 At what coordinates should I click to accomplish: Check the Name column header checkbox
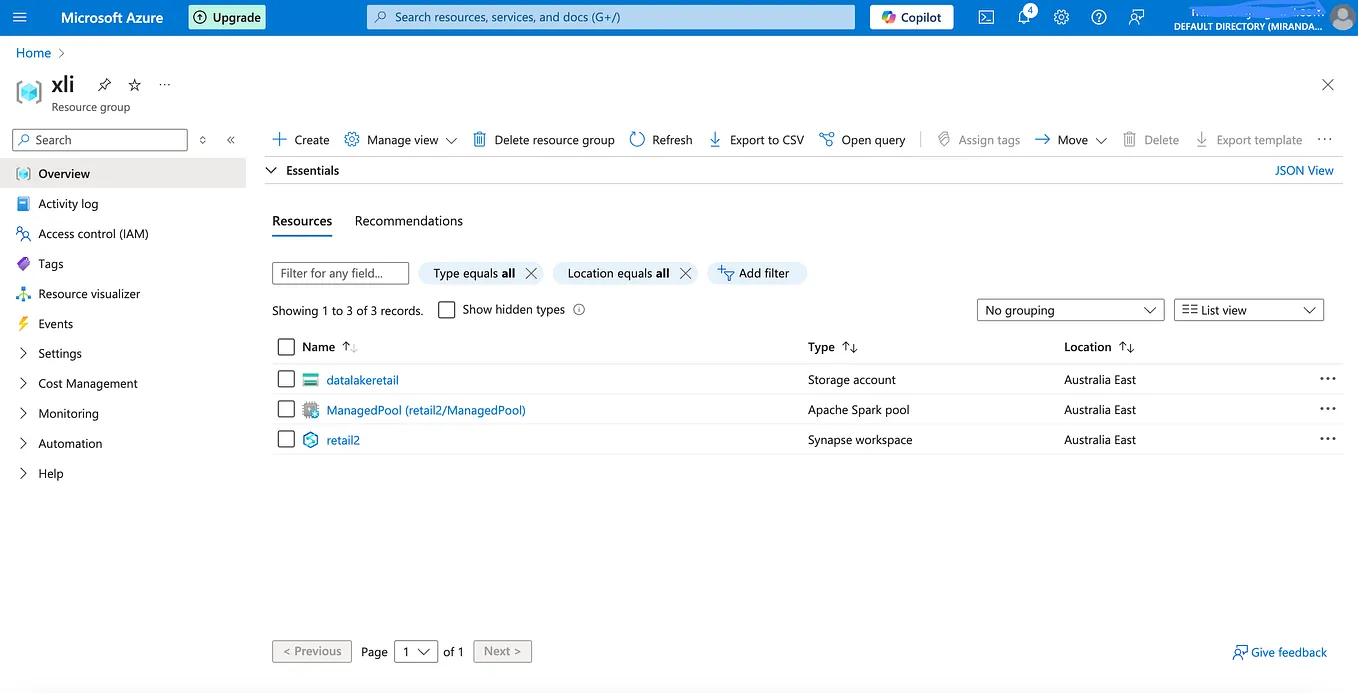click(285, 347)
